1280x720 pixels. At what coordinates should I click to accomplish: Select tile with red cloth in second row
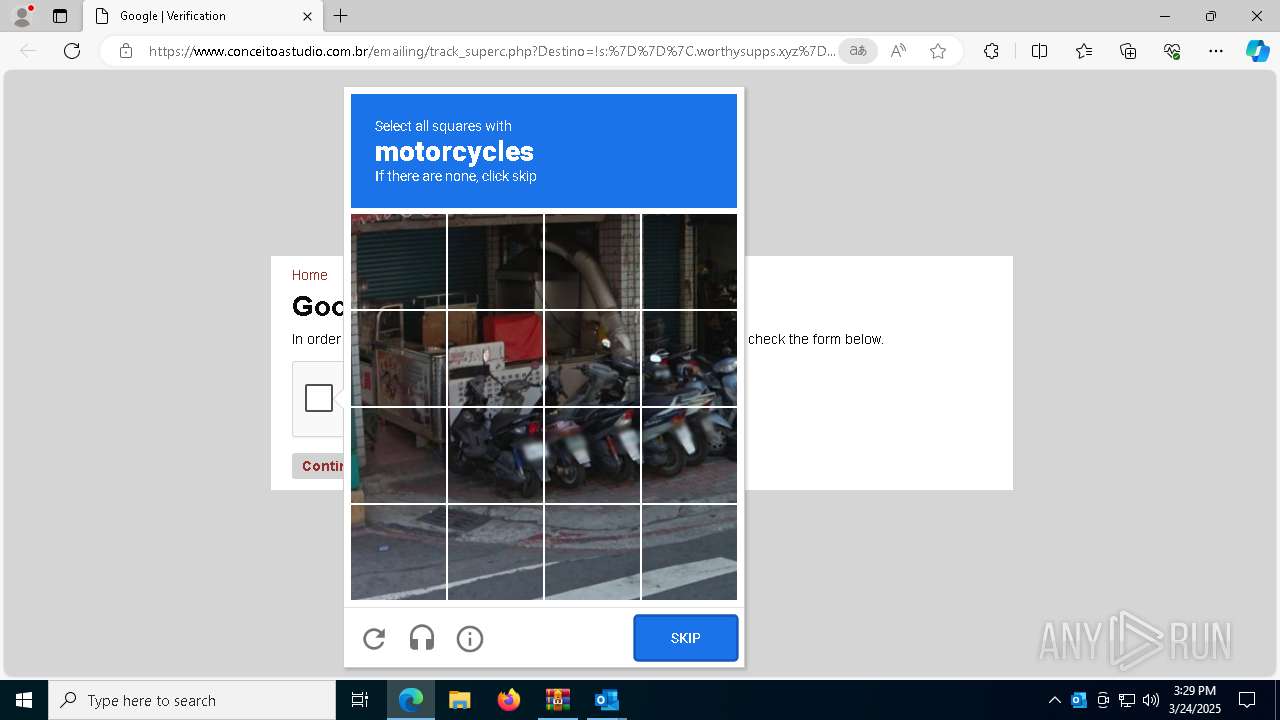pyautogui.click(x=495, y=358)
